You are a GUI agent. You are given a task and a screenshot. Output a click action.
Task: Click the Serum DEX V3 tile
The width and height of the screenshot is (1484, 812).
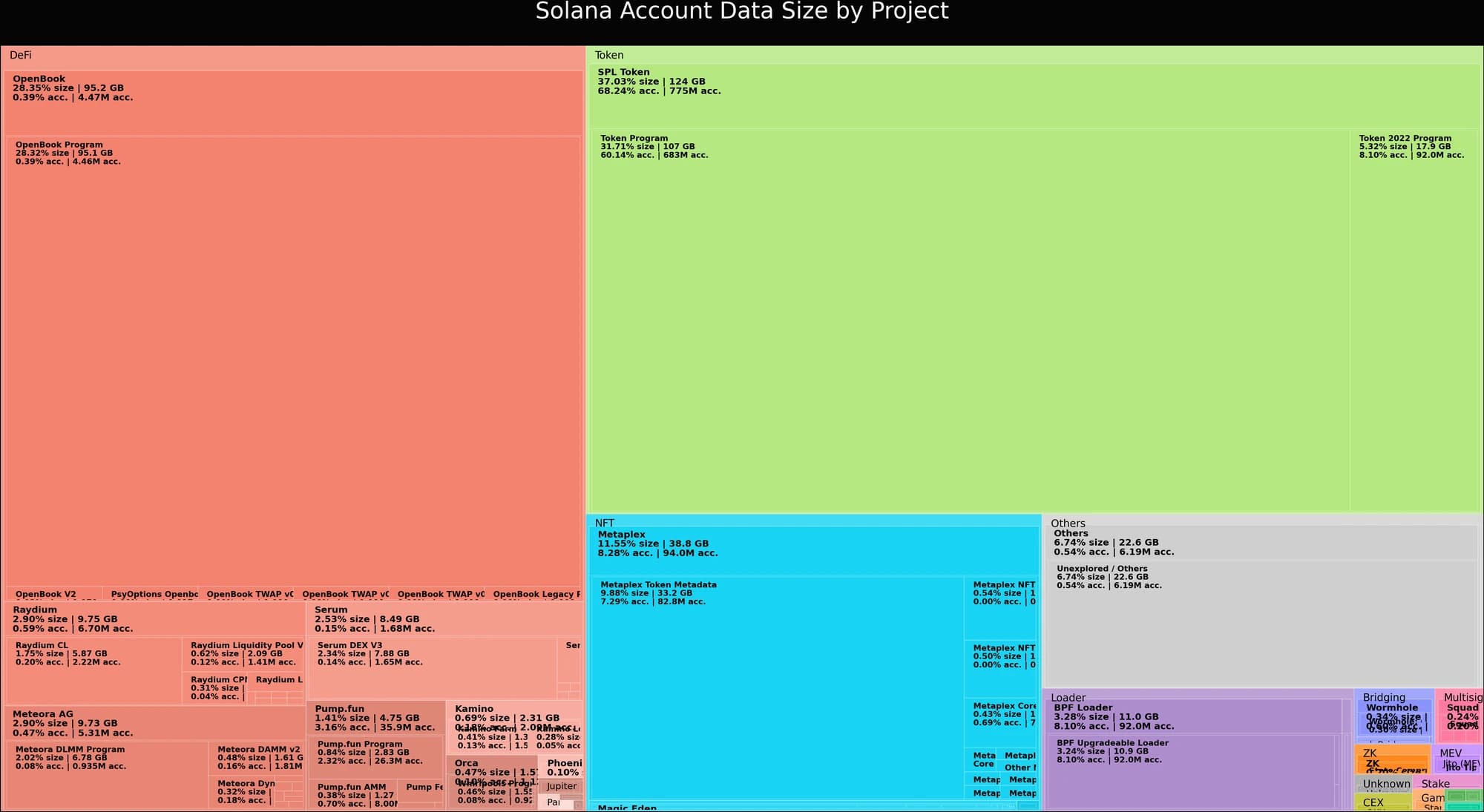click(x=432, y=667)
